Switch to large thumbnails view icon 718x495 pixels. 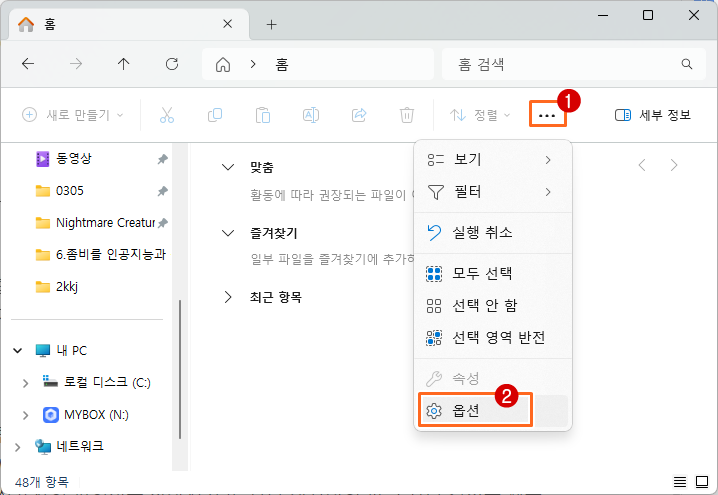pos(702,482)
